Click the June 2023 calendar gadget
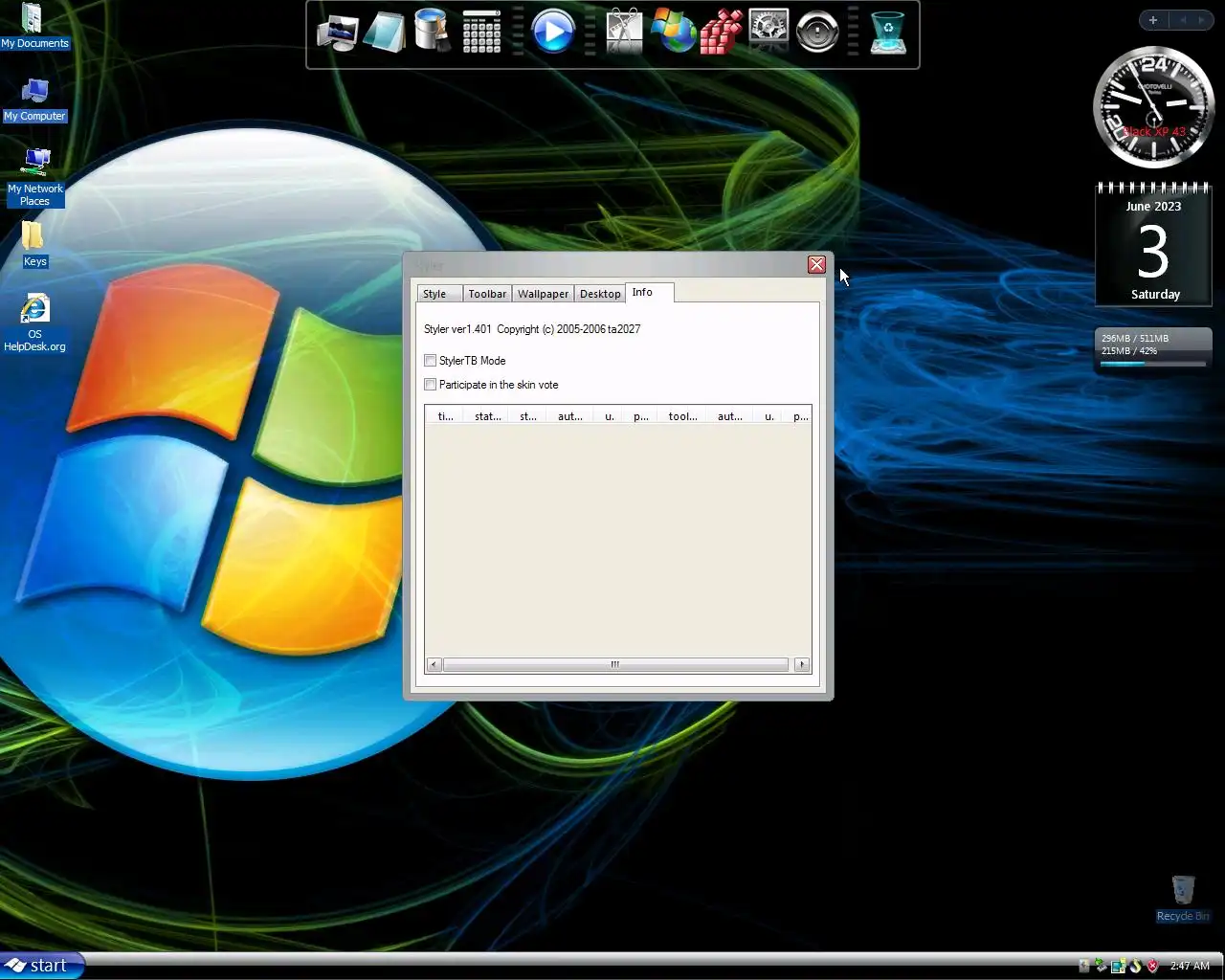This screenshot has width=1225, height=980. [1153, 245]
